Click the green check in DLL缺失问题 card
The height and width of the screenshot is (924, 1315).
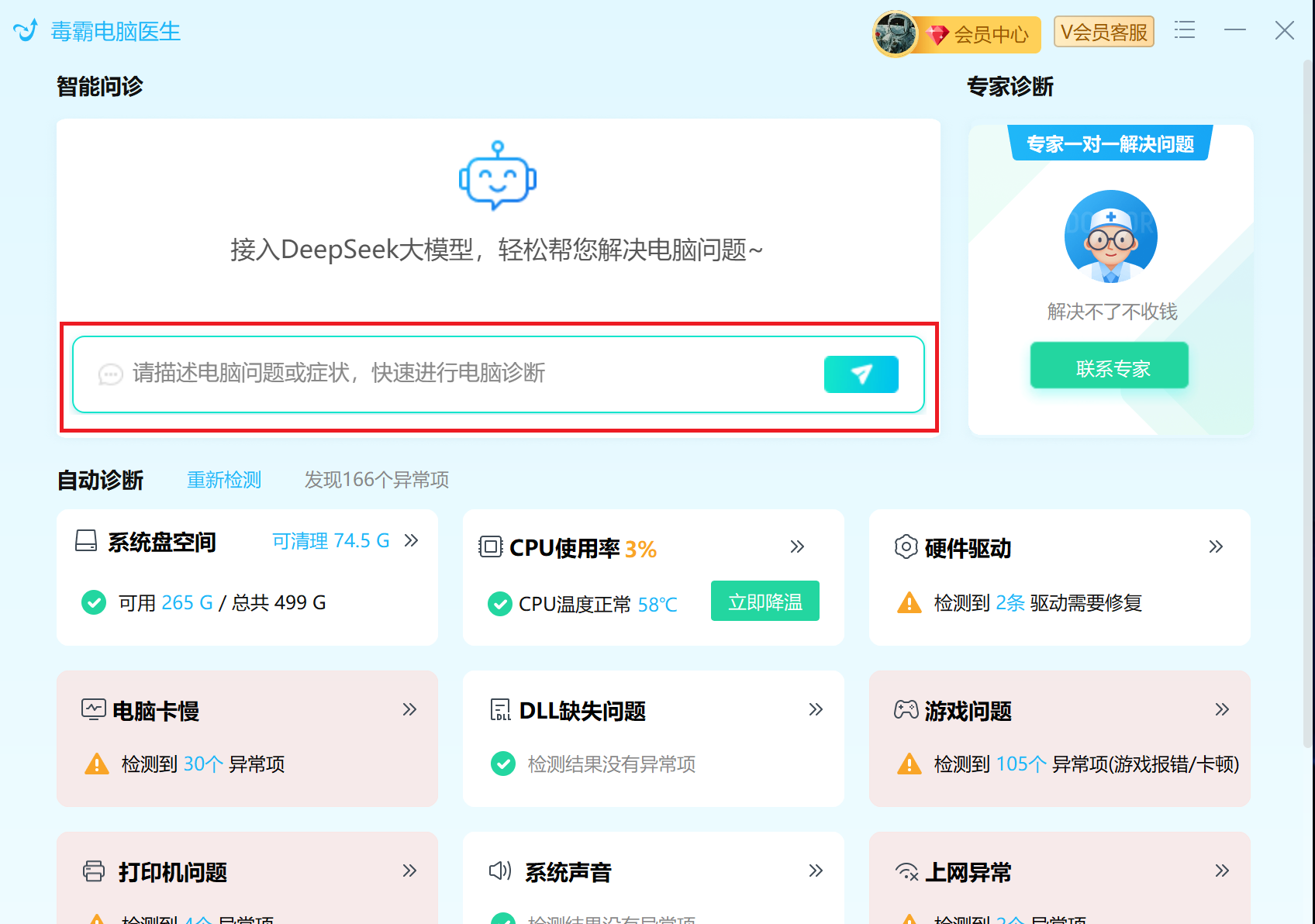coord(503,764)
